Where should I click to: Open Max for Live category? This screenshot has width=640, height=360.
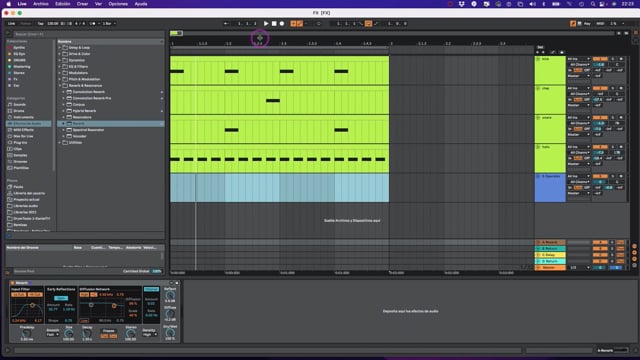click(23, 136)
